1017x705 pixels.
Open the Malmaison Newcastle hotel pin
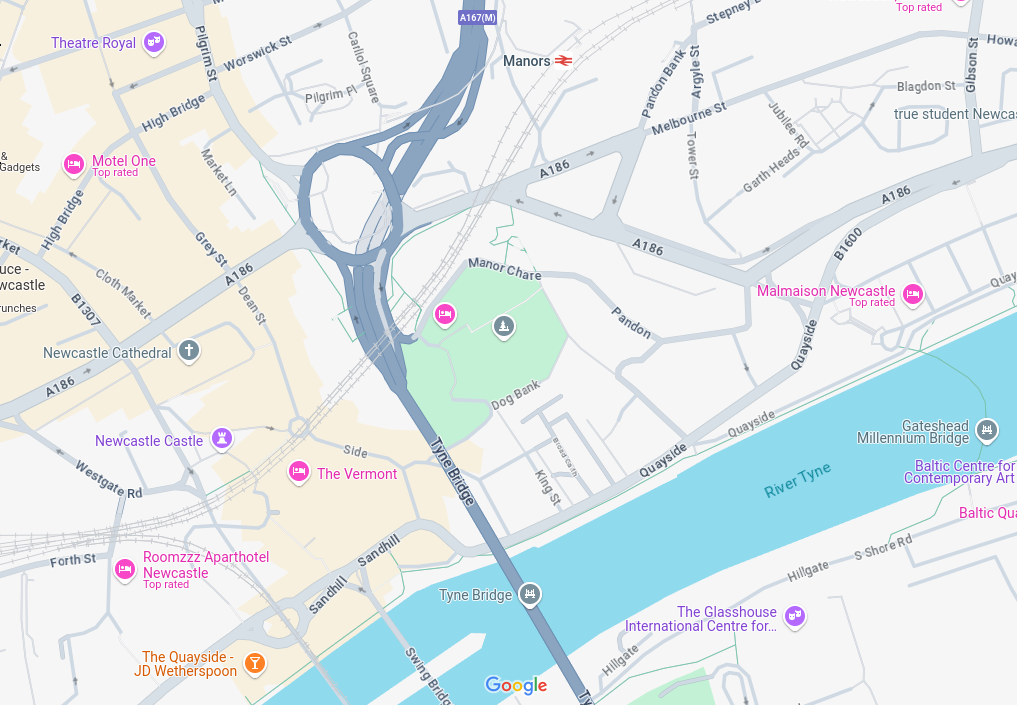click(x=913, y=294)
